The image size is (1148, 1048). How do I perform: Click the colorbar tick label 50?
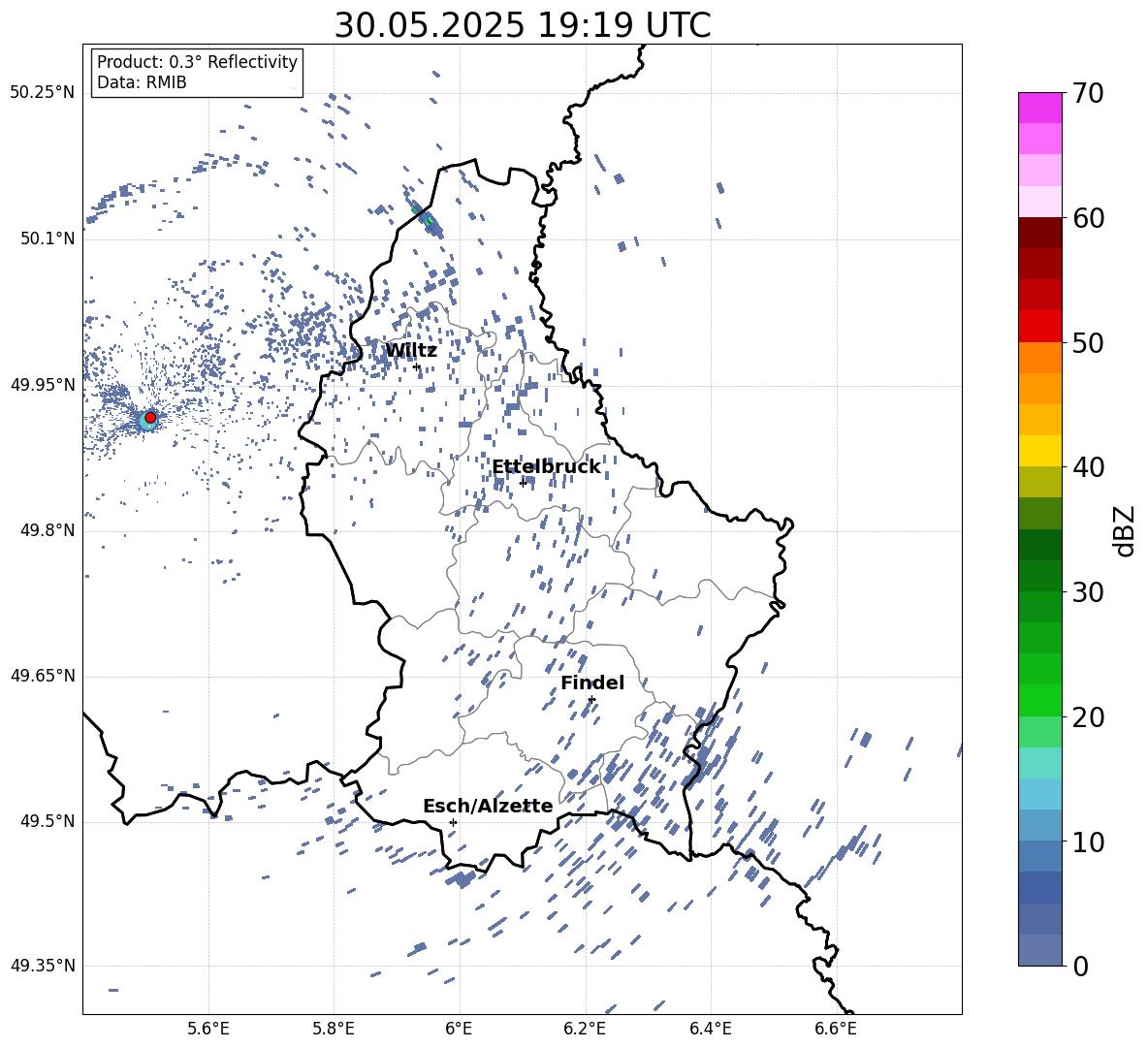click(x=1088, y=343)
